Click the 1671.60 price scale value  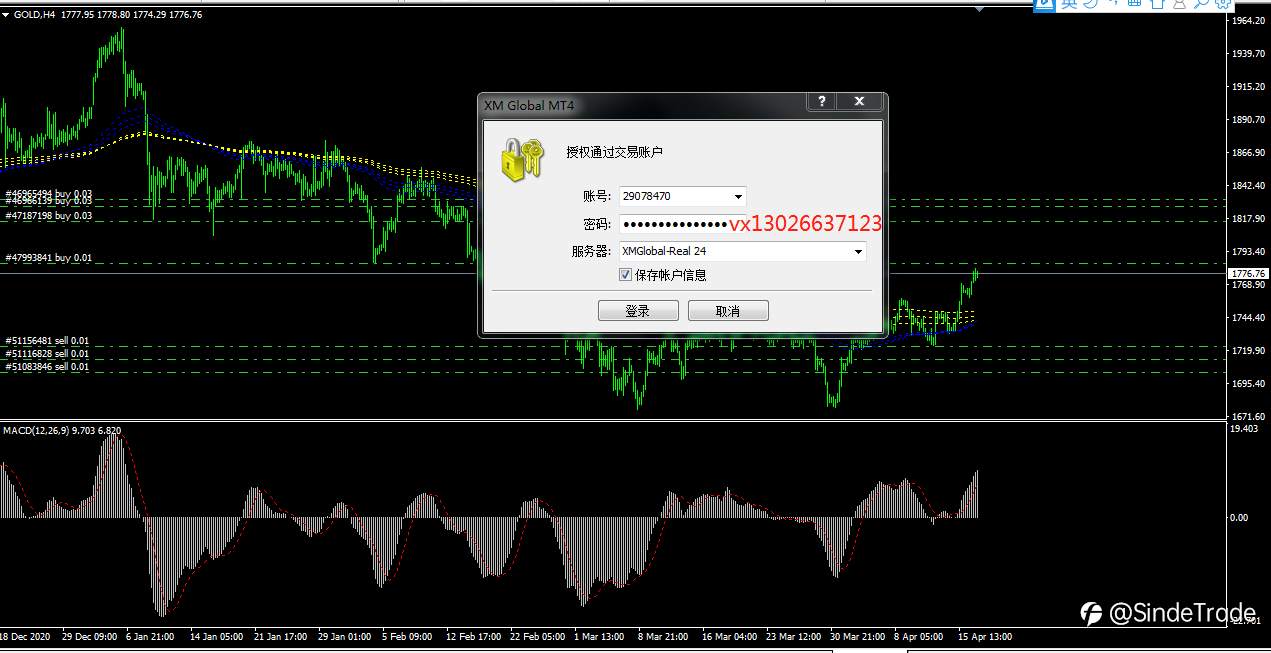point(1251,416)
